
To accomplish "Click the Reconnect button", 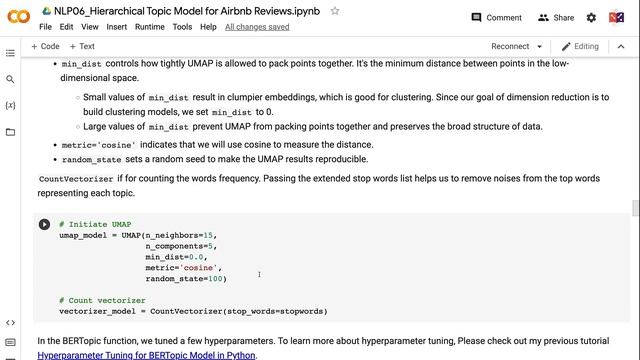I will (x=510, y=47).
